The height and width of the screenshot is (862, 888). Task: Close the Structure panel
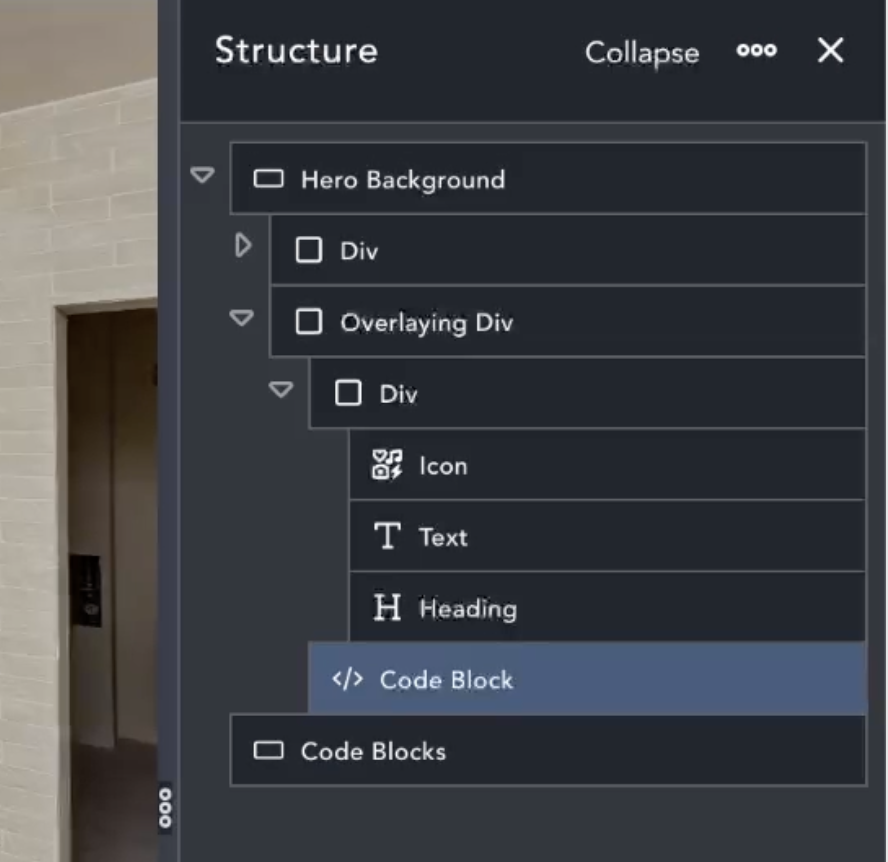click(830, 51)
